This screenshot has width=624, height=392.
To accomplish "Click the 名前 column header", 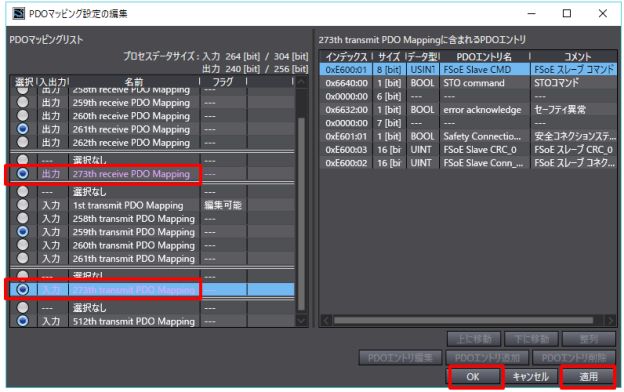I will pos(134,82).
